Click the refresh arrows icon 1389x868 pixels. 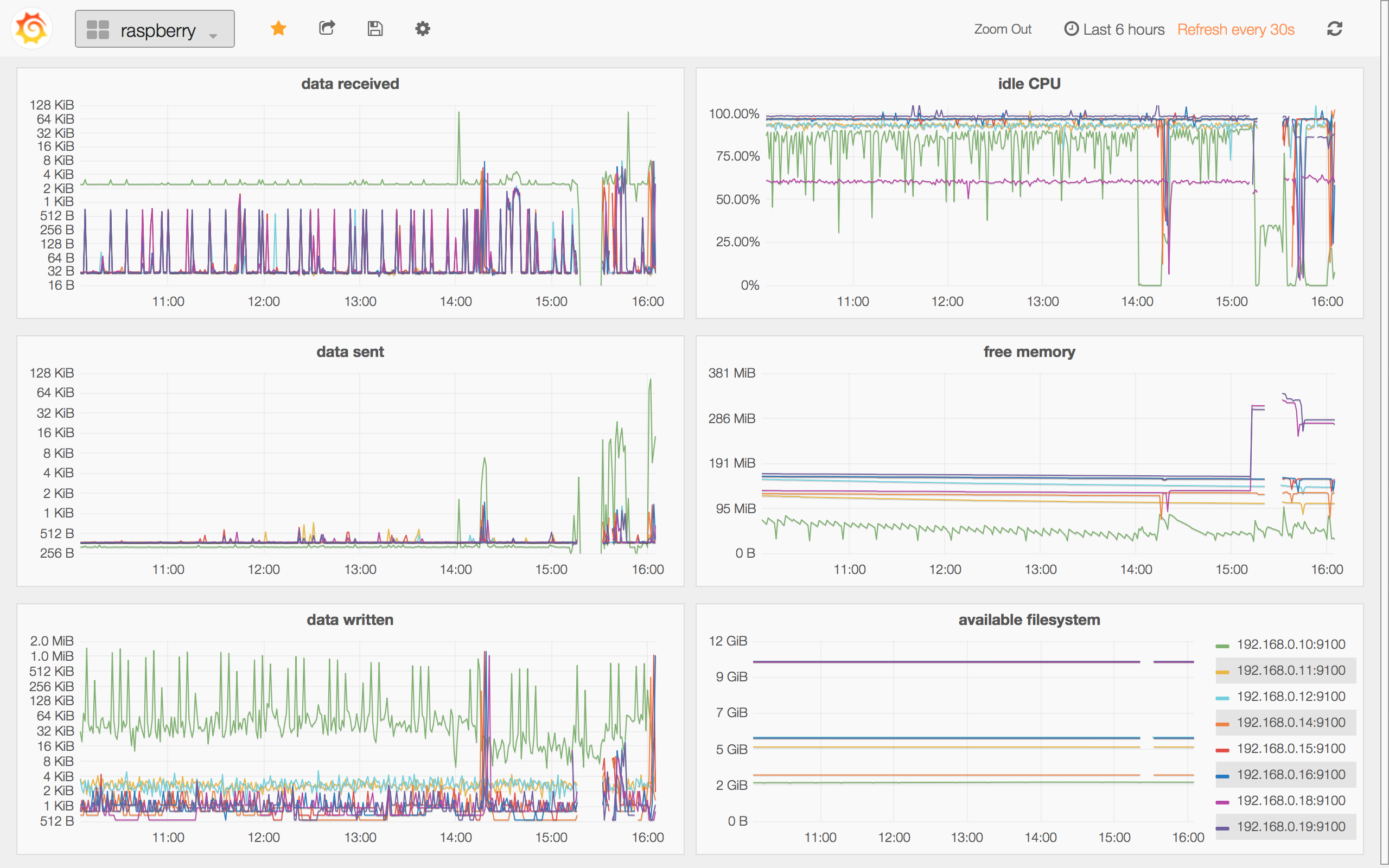[1335, 29]
